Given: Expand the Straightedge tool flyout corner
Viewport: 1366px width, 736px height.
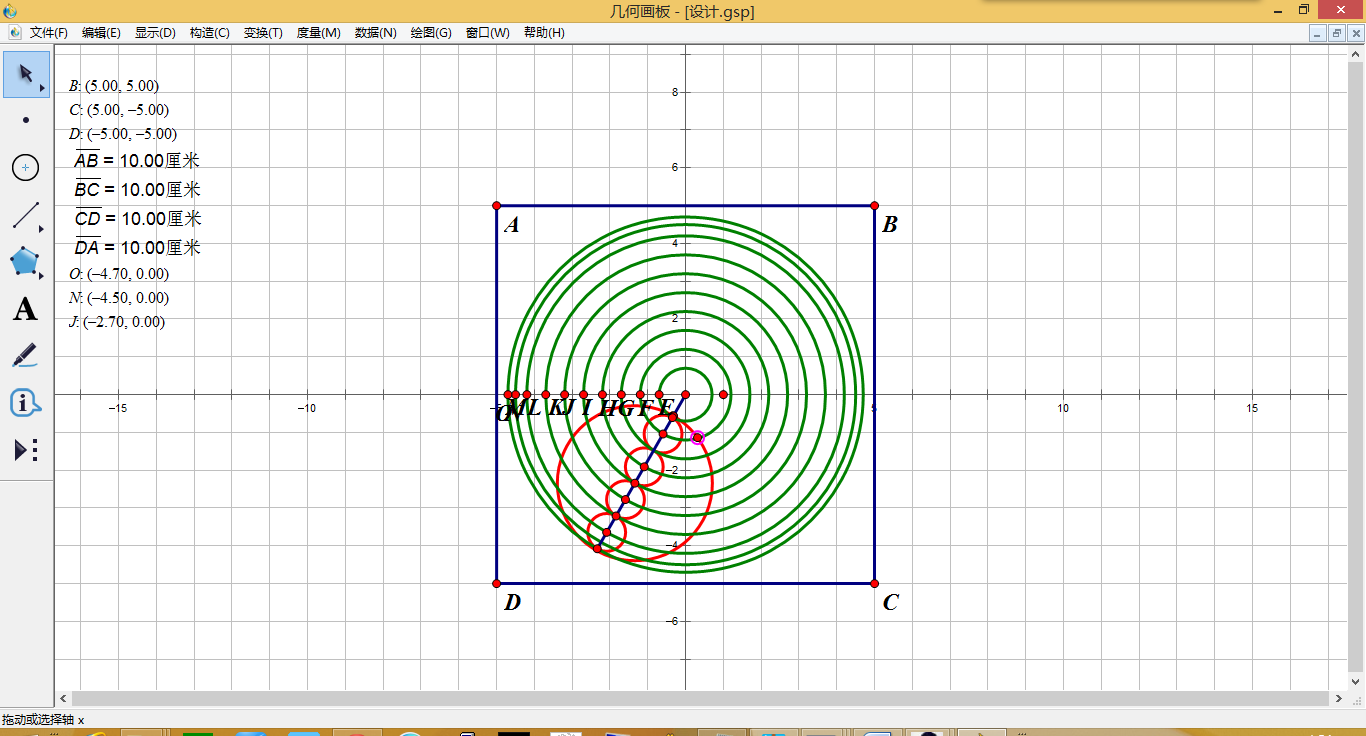Looking at the screenshot, I should pos(42,230).
